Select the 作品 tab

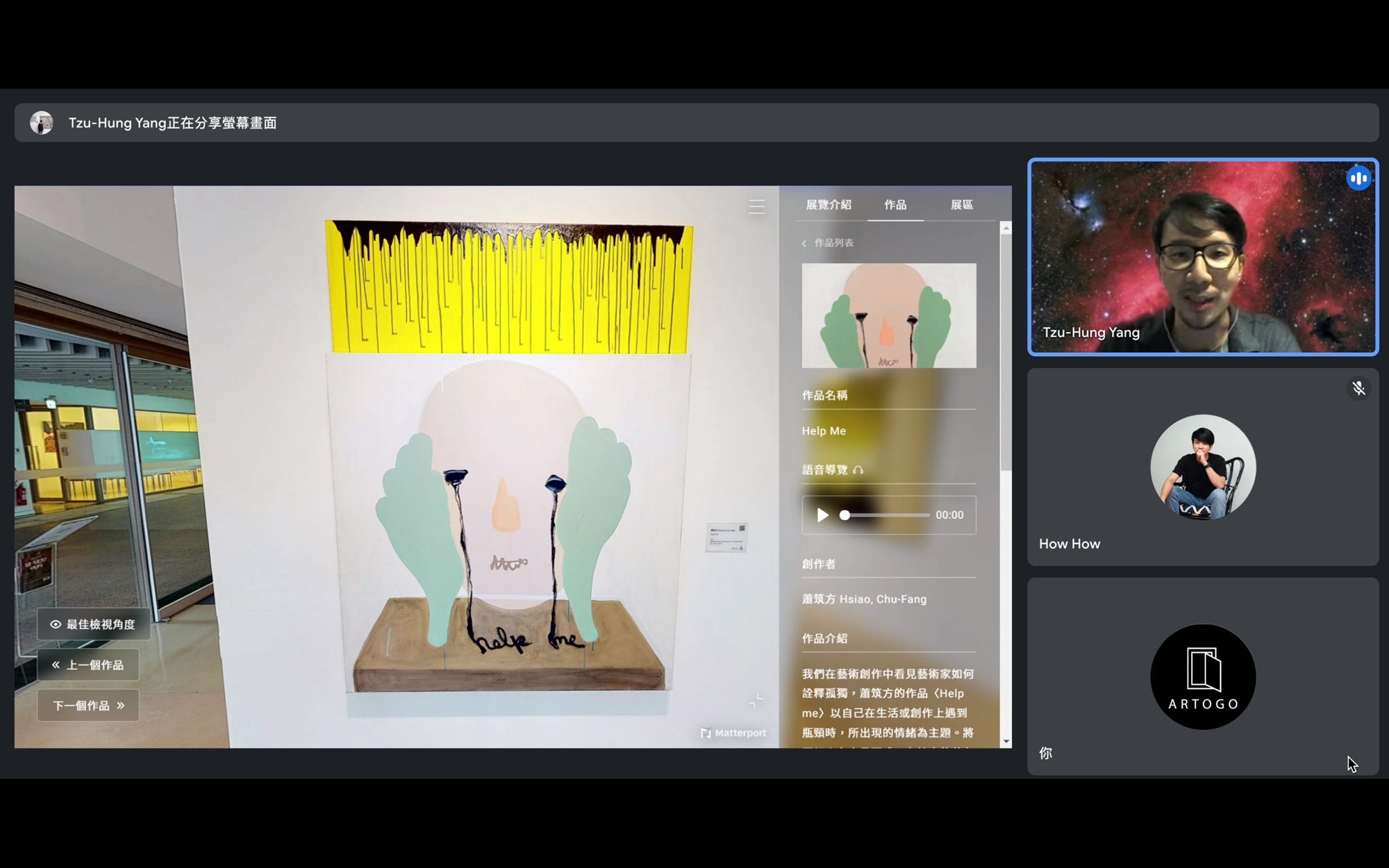[x=895, y=205]
